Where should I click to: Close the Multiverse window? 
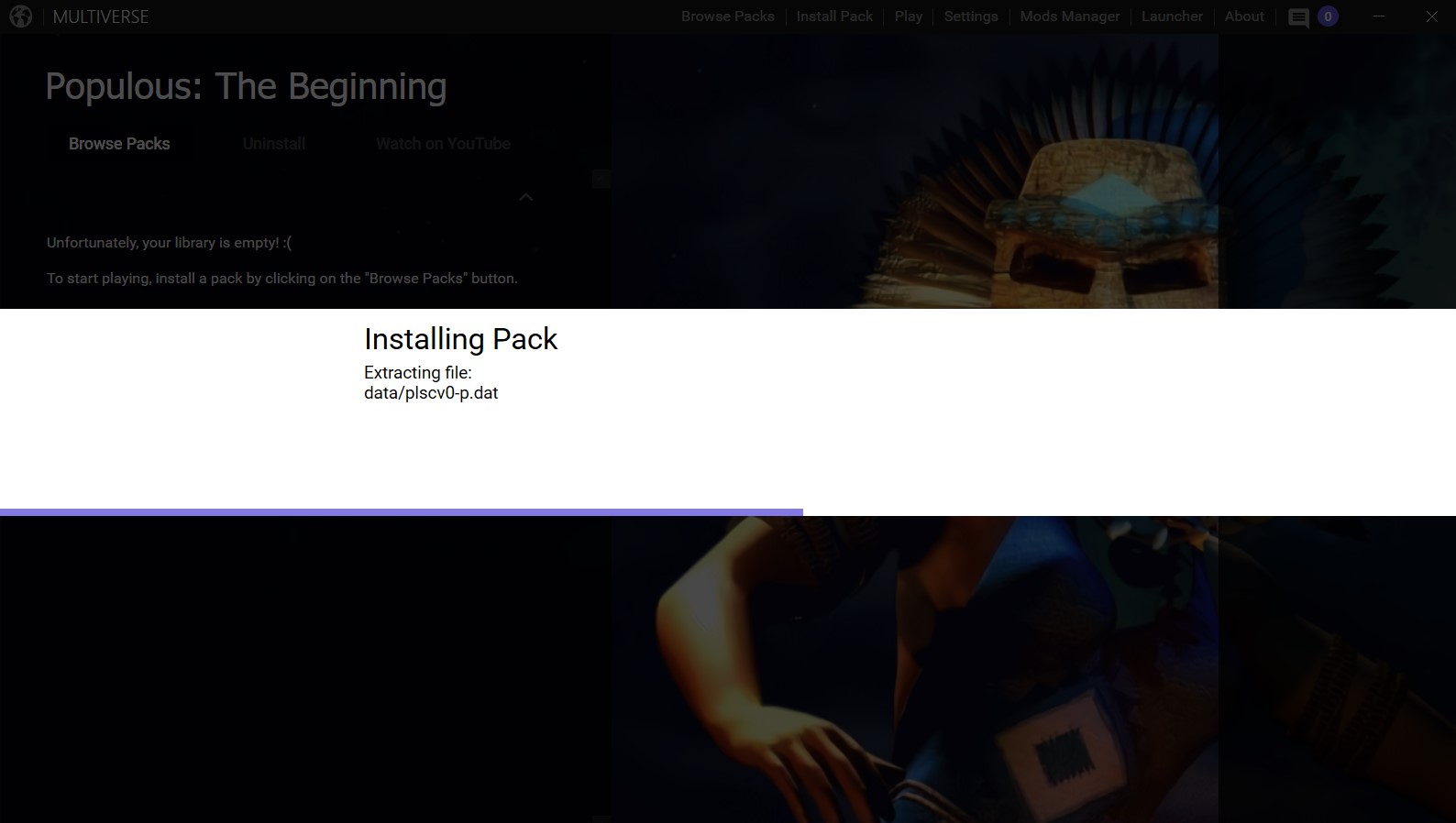1432,16
